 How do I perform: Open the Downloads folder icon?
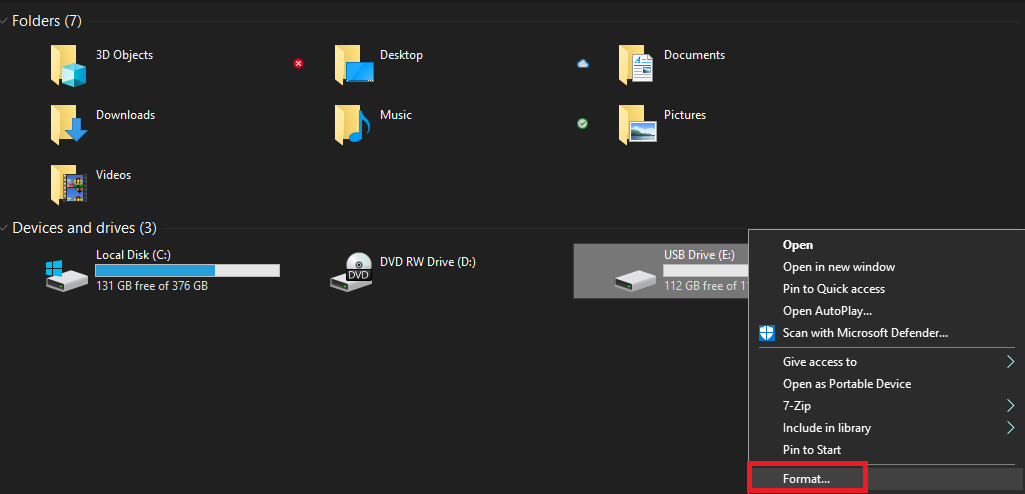coord(69,125)
